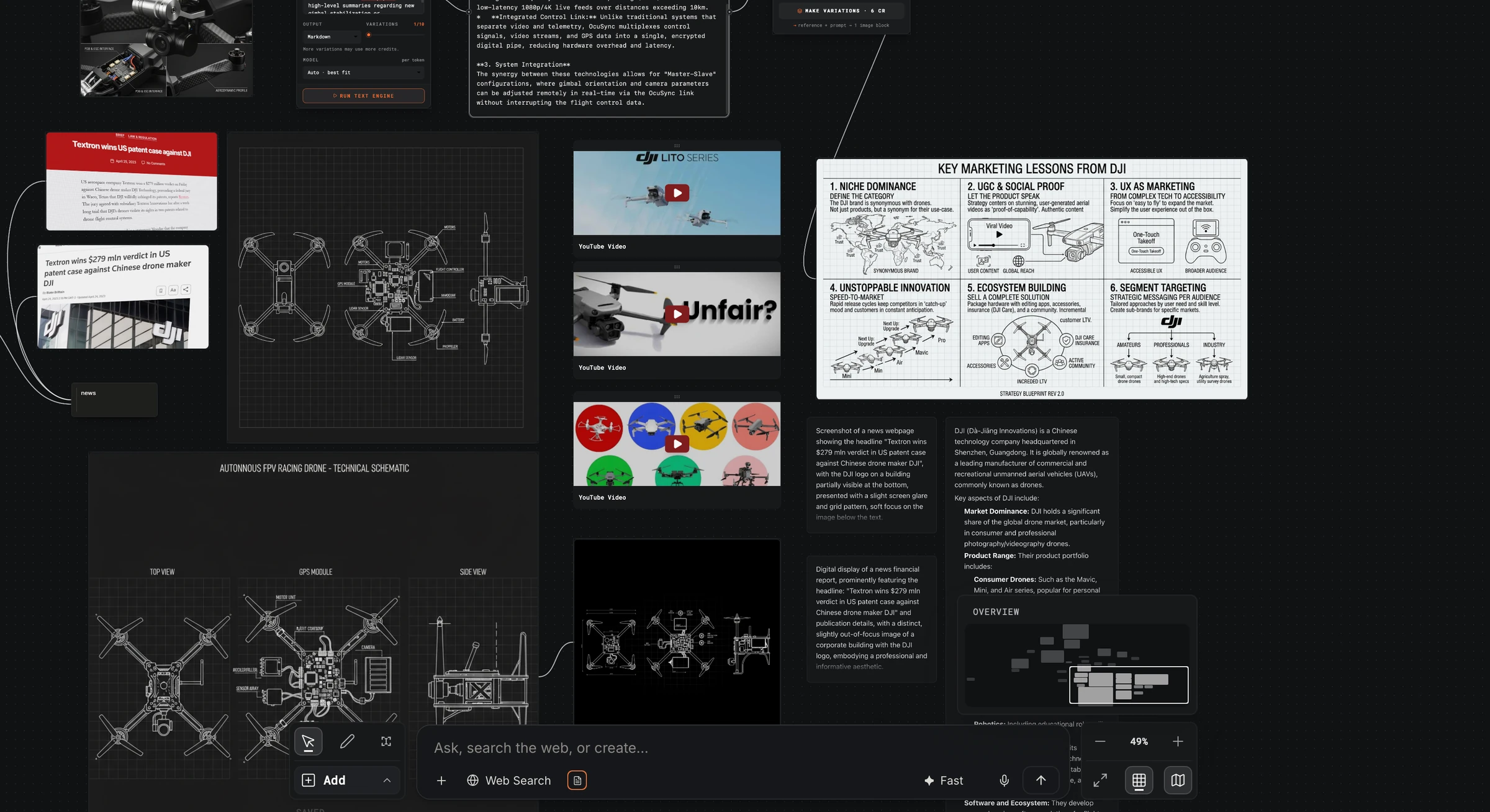Select the Key Marketing Lessons From DJI infographic

point(1031,279)
